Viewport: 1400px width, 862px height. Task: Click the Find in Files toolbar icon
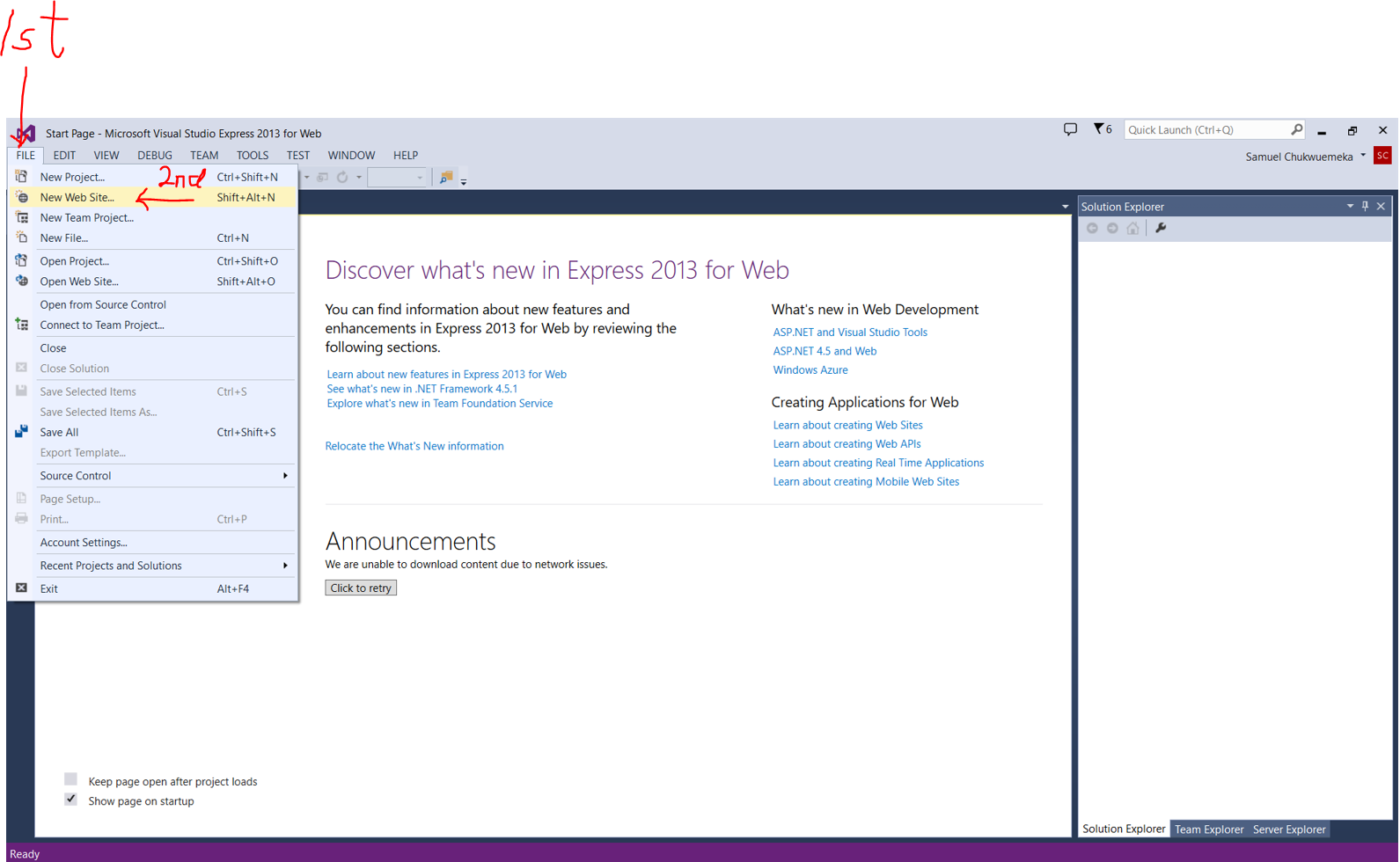446,177
